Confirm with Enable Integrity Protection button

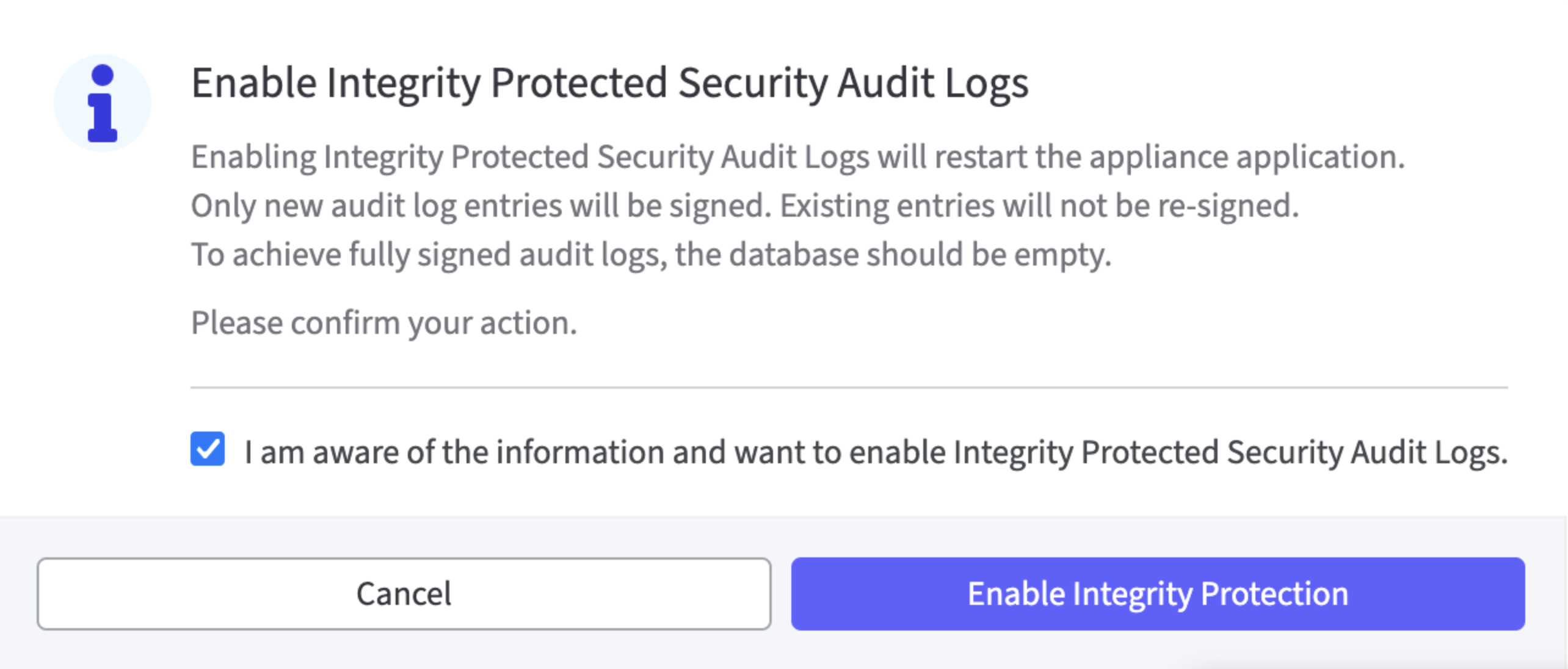[x=1158, y=594]
